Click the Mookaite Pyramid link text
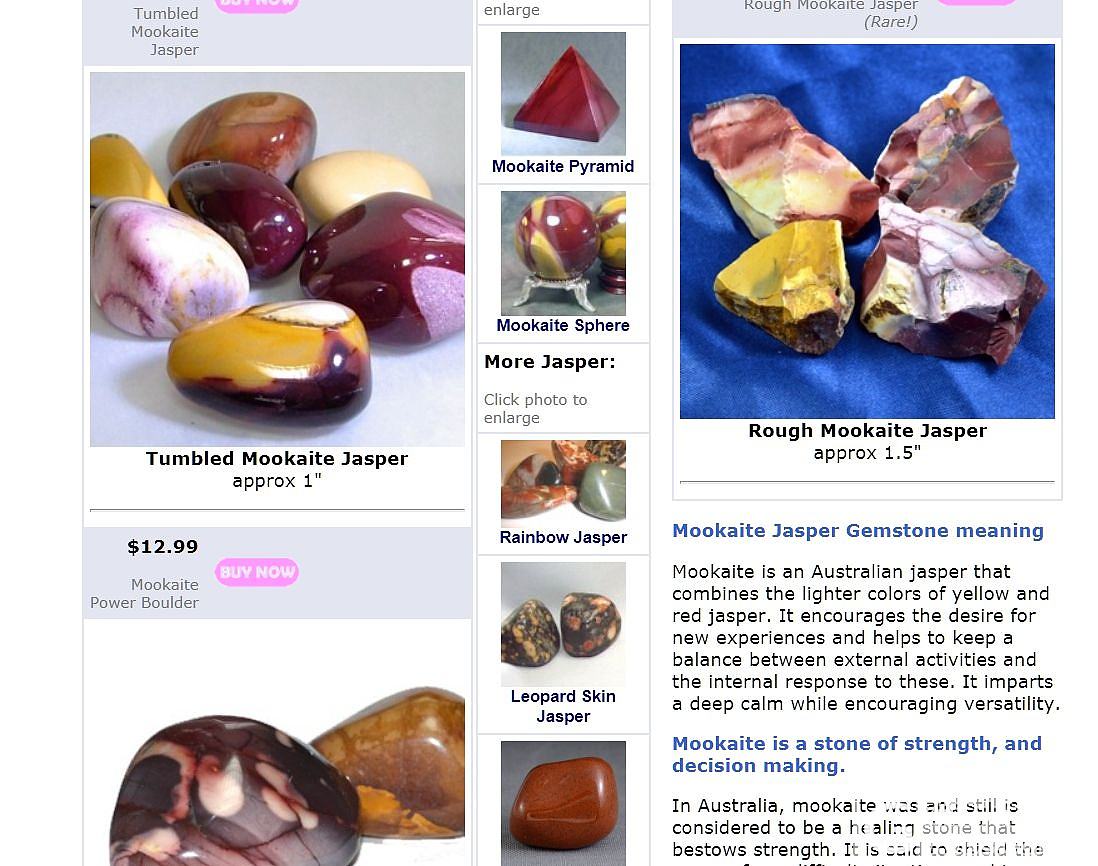The height and width of the screenshot is (866, 1098). 563,167
